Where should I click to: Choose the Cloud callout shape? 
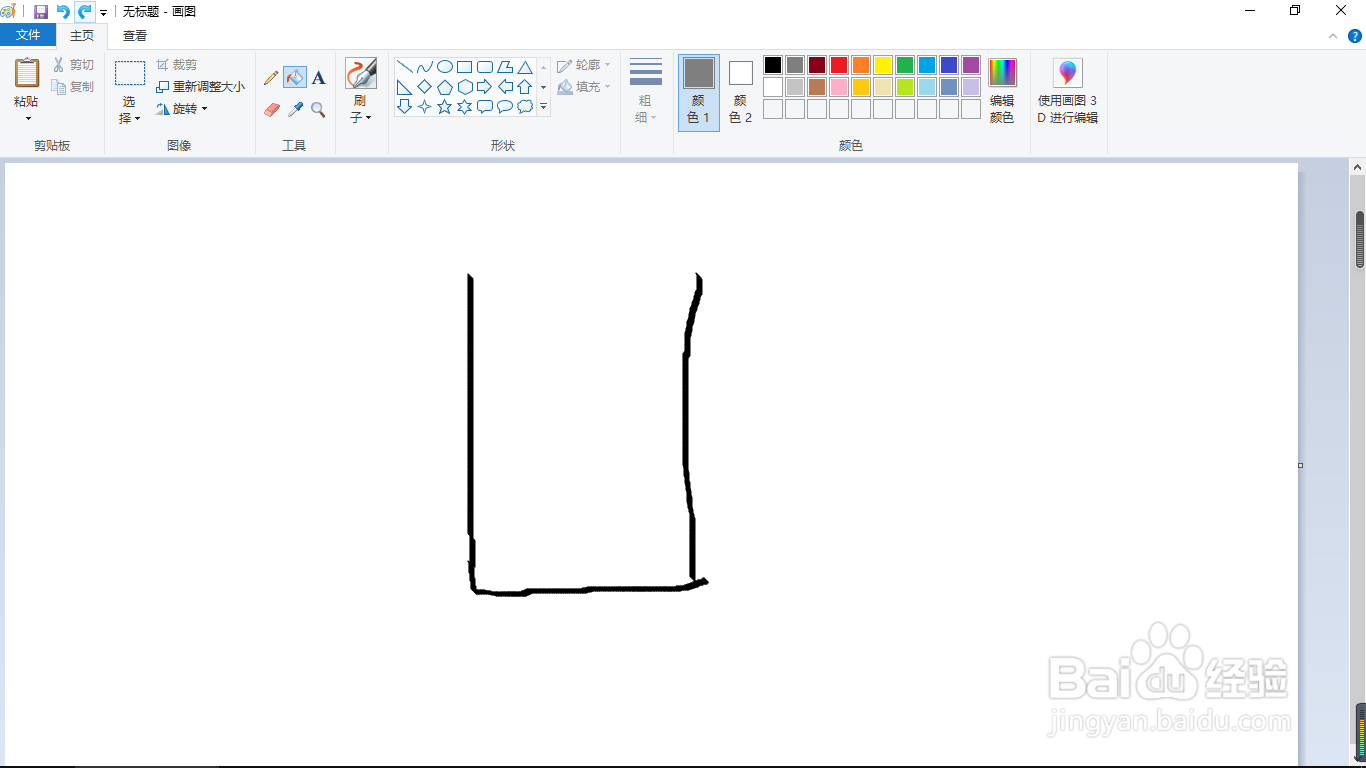pyautogui.click(x=525, y=106)
